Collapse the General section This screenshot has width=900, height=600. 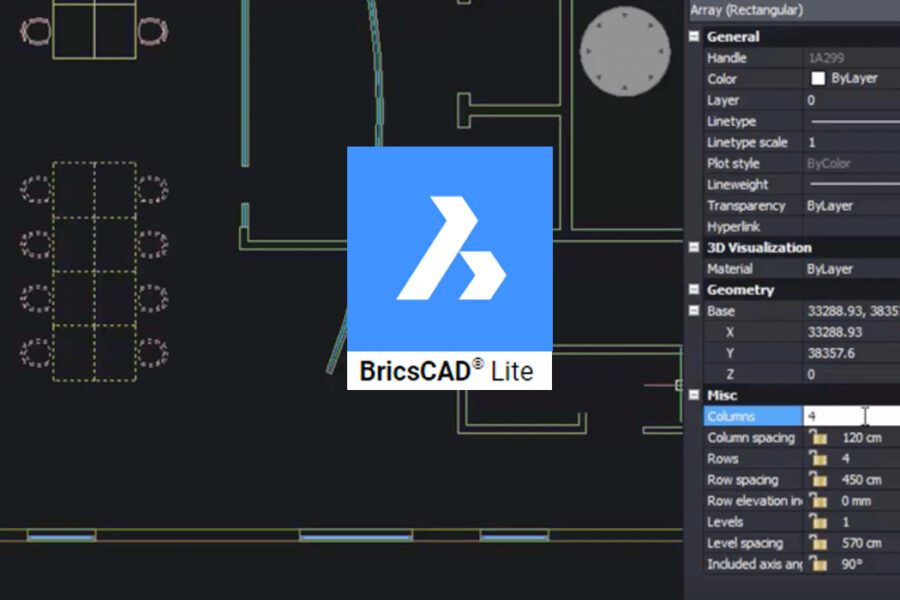pos(694,37)
